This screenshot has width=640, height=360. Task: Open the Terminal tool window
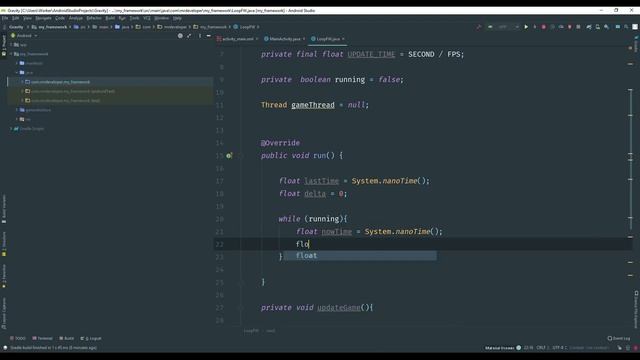click(42, 338)
